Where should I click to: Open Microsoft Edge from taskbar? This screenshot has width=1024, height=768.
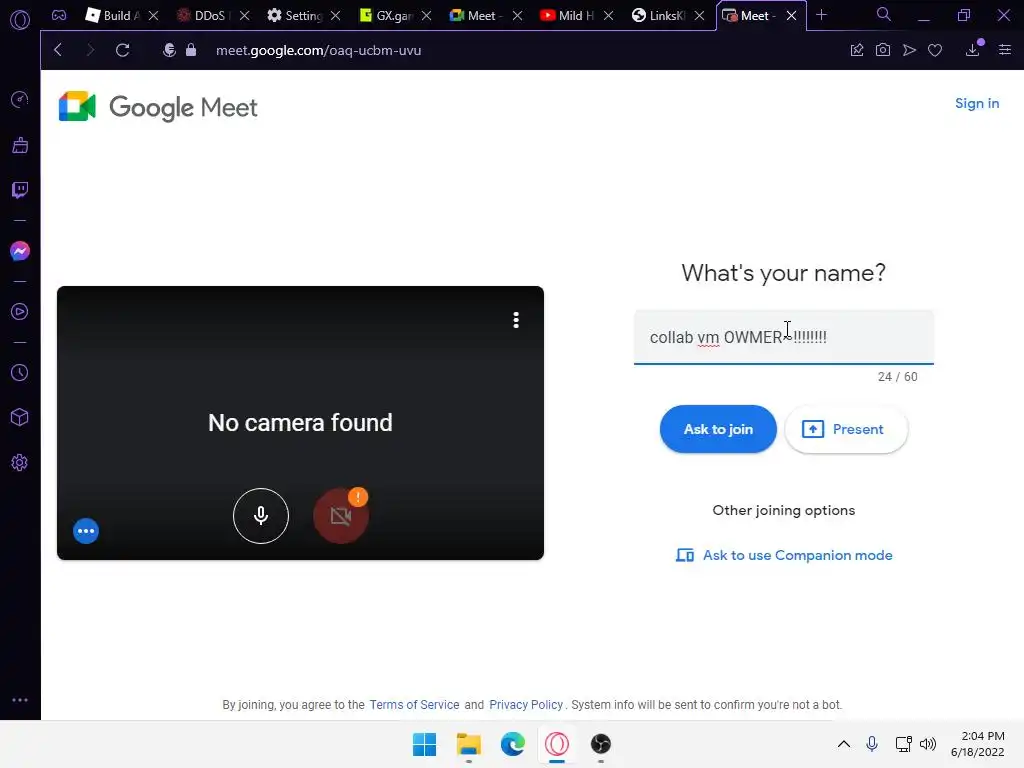click(x=513, y=744)
